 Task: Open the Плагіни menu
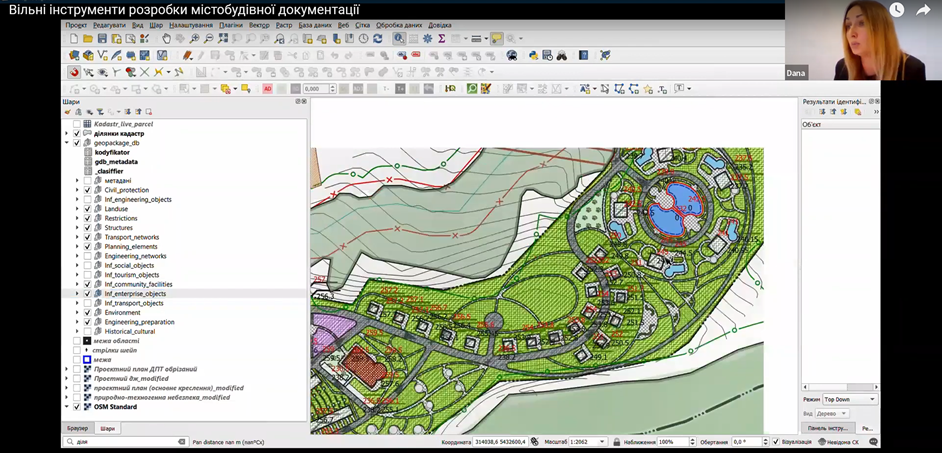pos(231,25)
